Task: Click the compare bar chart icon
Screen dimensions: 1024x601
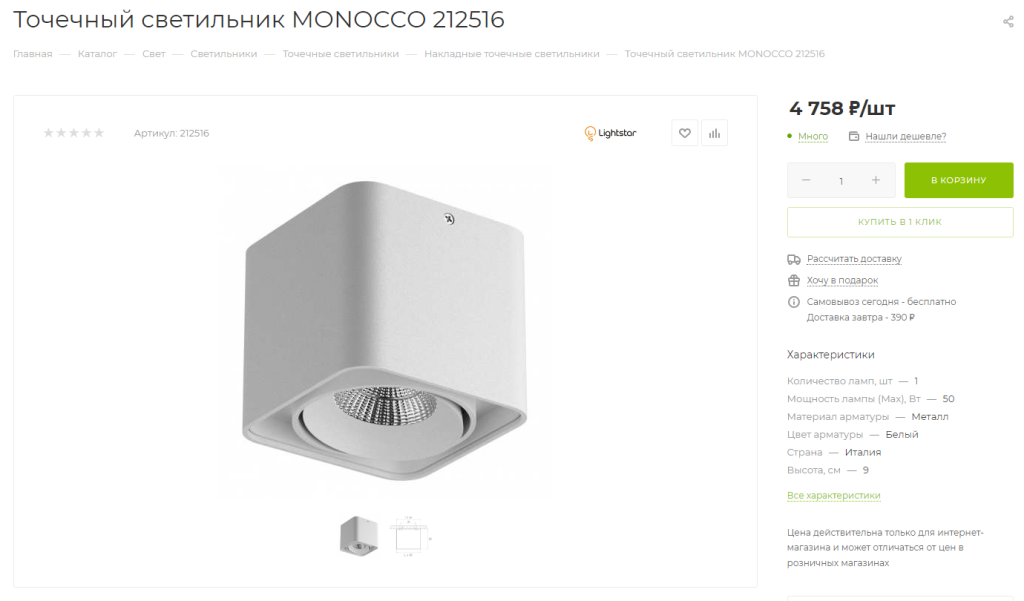Action: (714, 133)
